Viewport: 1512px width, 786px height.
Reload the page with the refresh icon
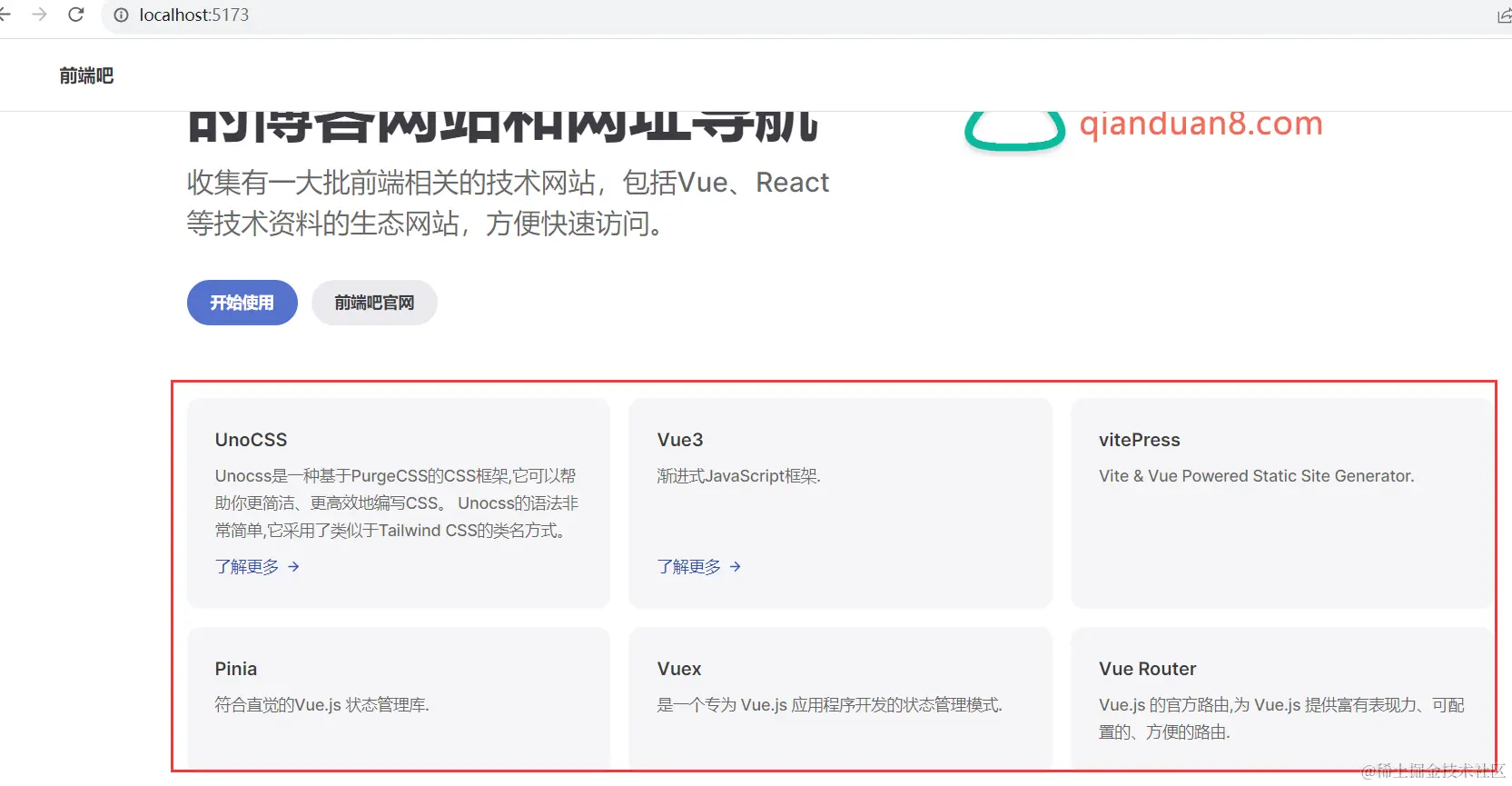click(x=76, y=15)
